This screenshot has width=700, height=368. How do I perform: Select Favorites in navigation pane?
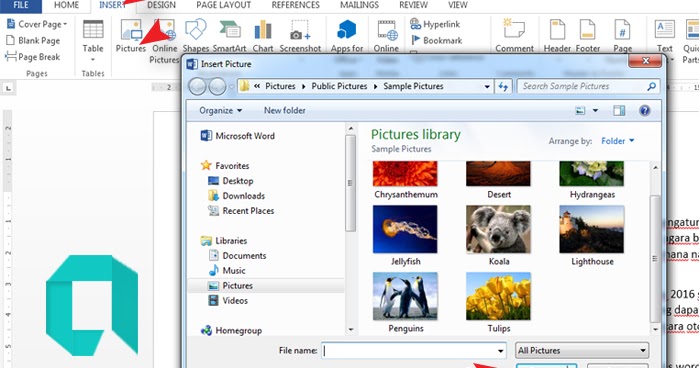(x=225, y=166)
